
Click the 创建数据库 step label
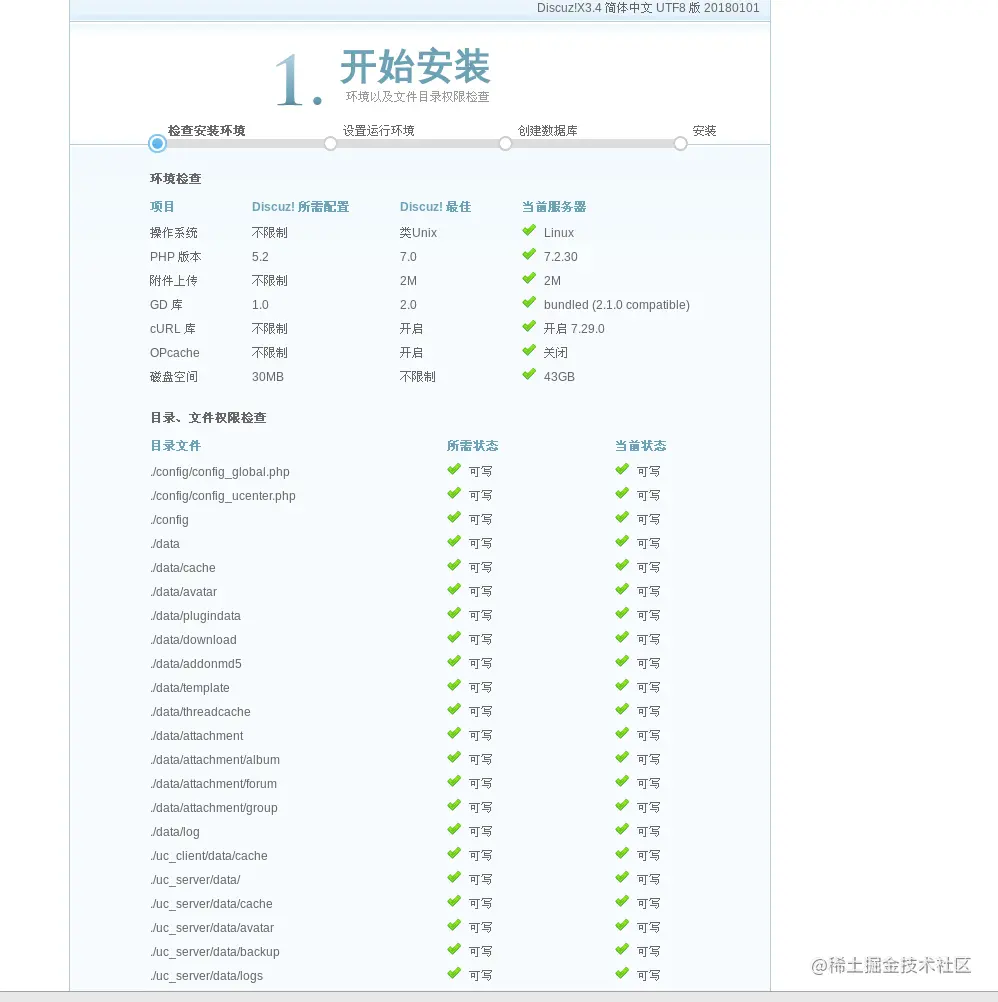pos(548,130)
